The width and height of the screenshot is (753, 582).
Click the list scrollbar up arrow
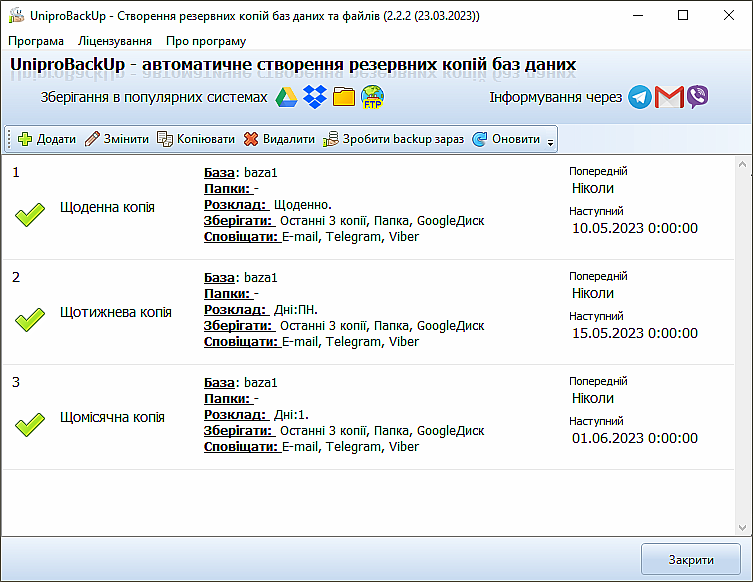coord(742,164)
